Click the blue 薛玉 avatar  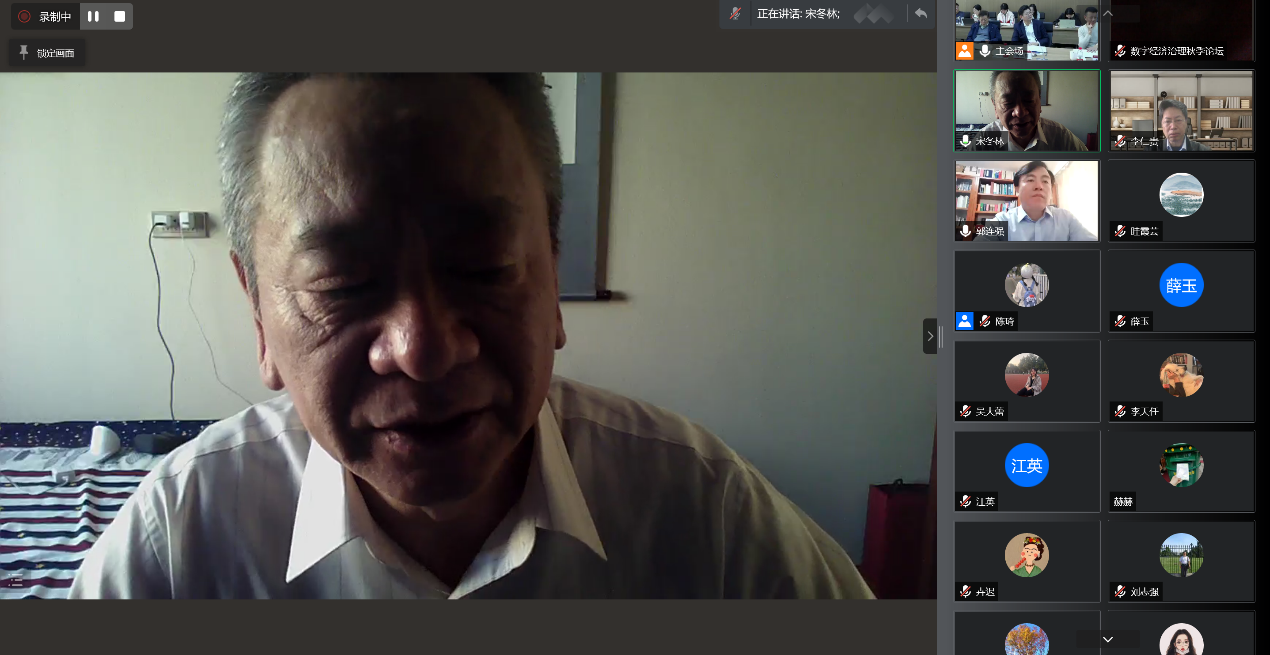click(x=1181, y=286)
